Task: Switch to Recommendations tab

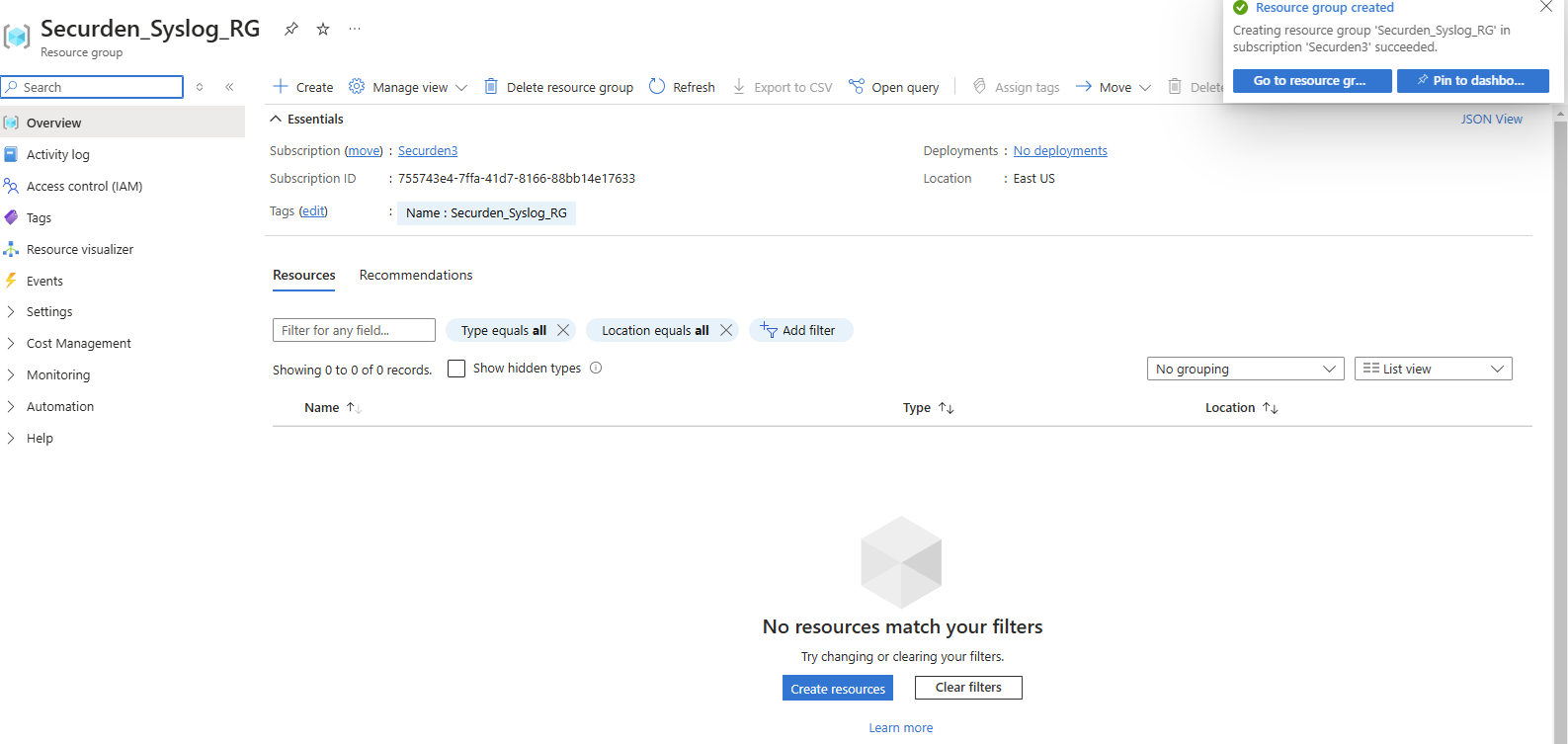Action: [416, 275]
